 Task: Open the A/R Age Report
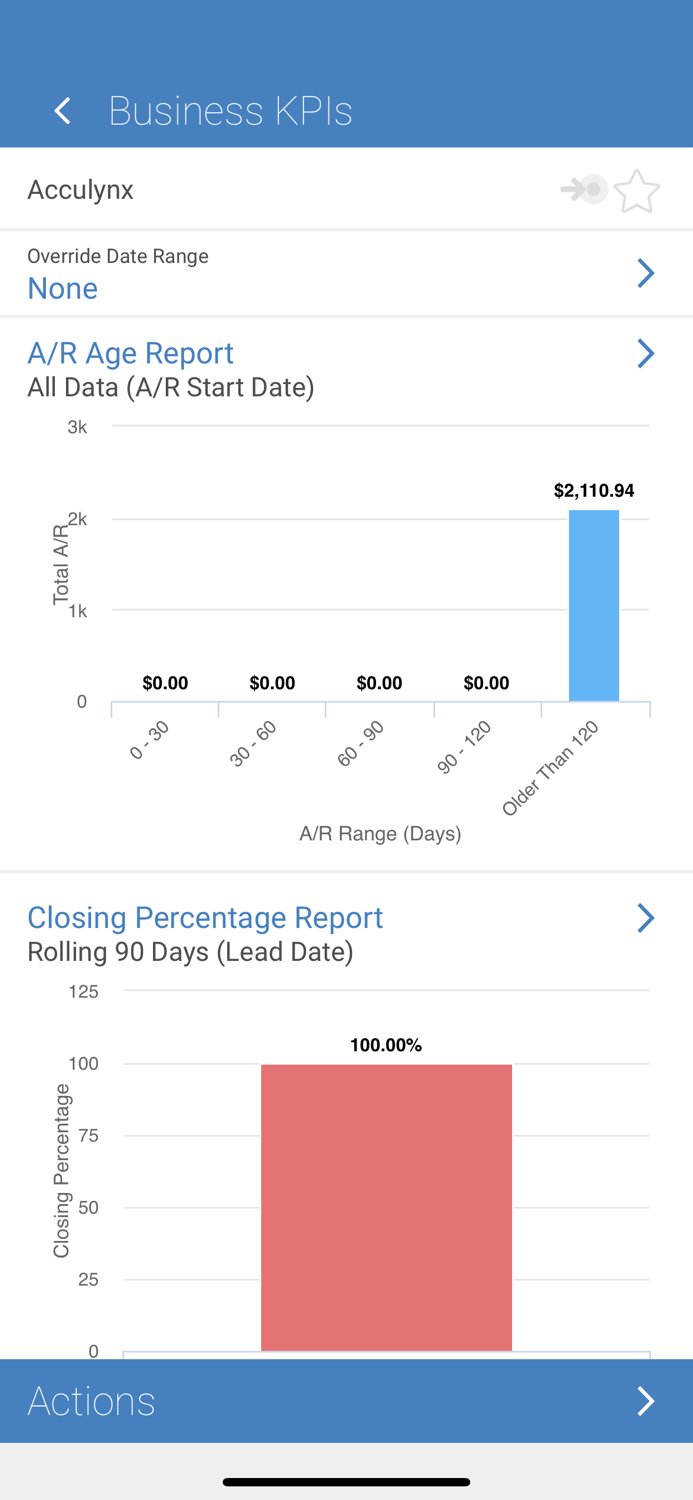pos(130,353)
